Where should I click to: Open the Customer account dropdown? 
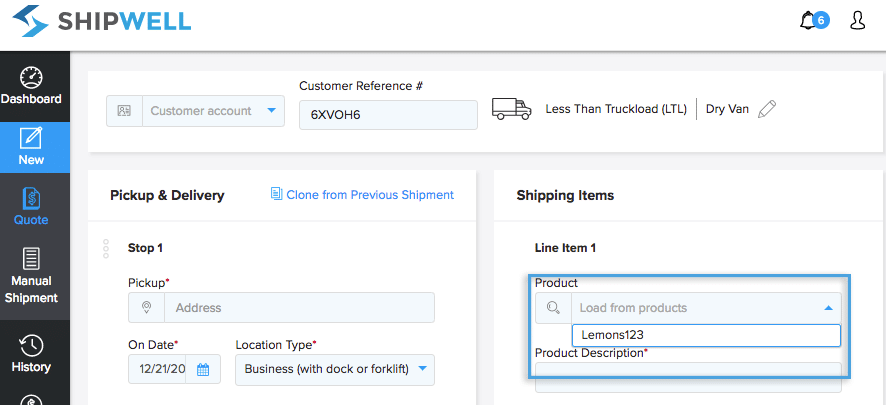[x=213, y=111]
